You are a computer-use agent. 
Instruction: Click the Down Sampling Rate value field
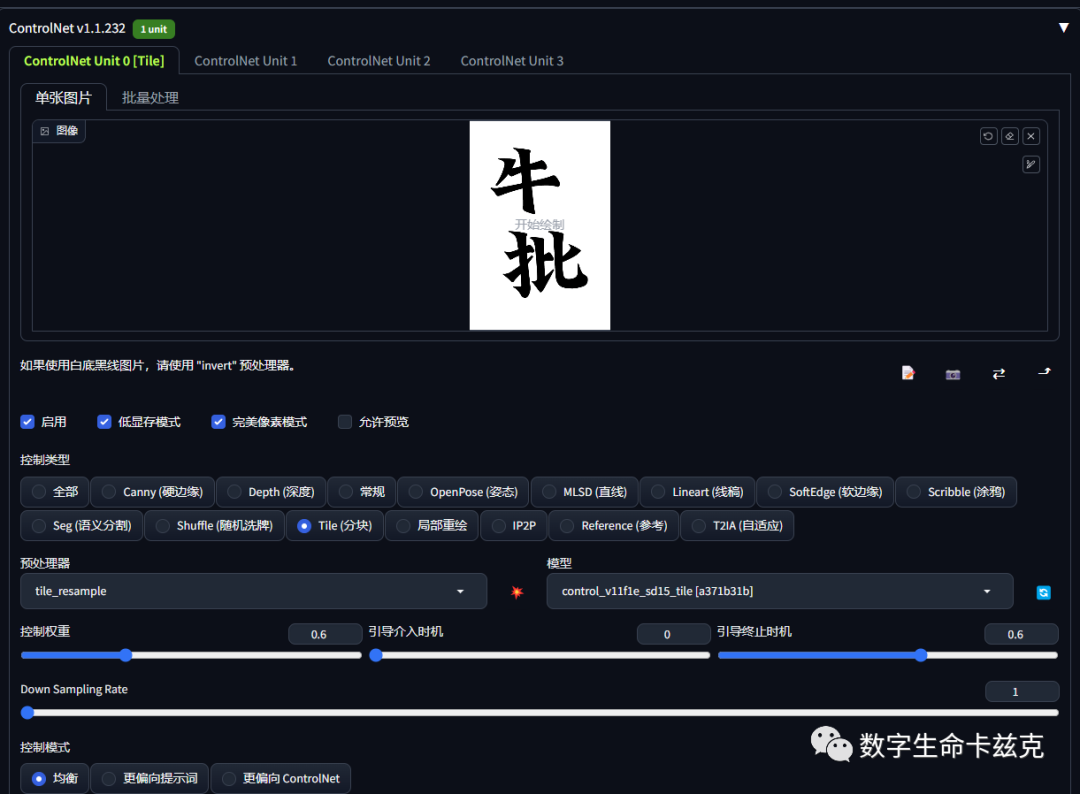(x=1022, y=691)
